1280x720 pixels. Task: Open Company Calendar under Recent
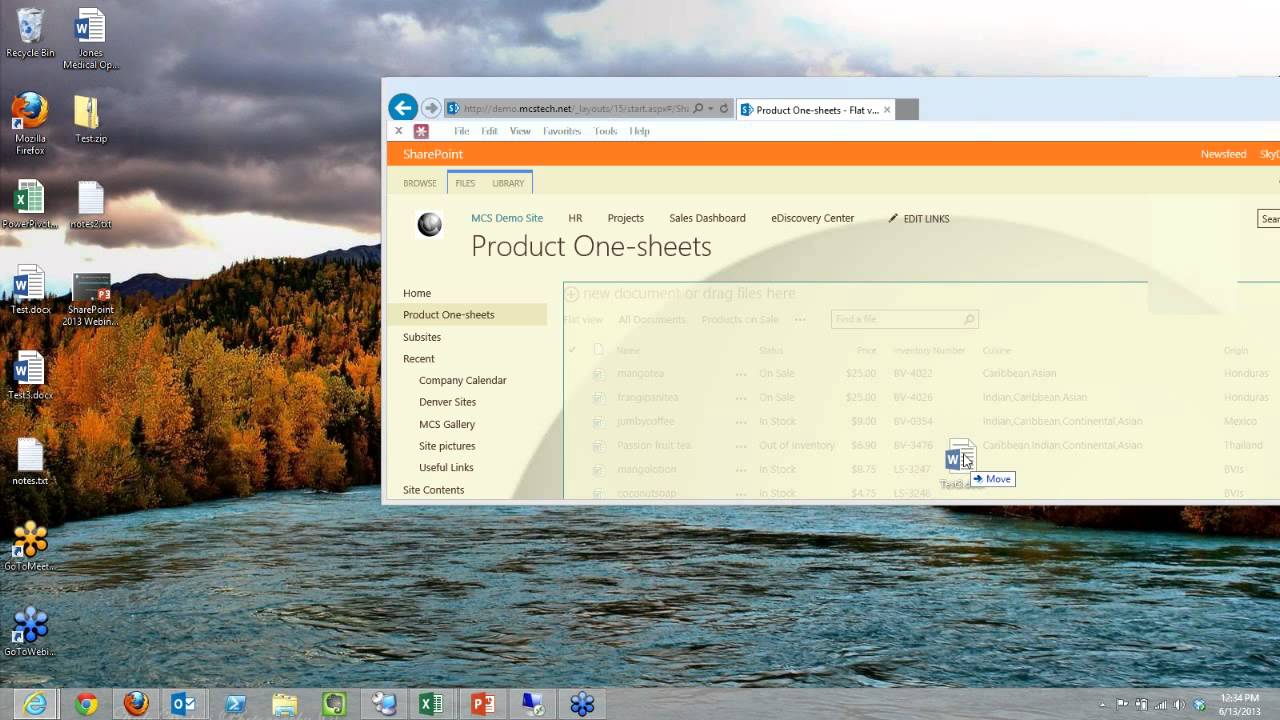click(x=463, y=380)
